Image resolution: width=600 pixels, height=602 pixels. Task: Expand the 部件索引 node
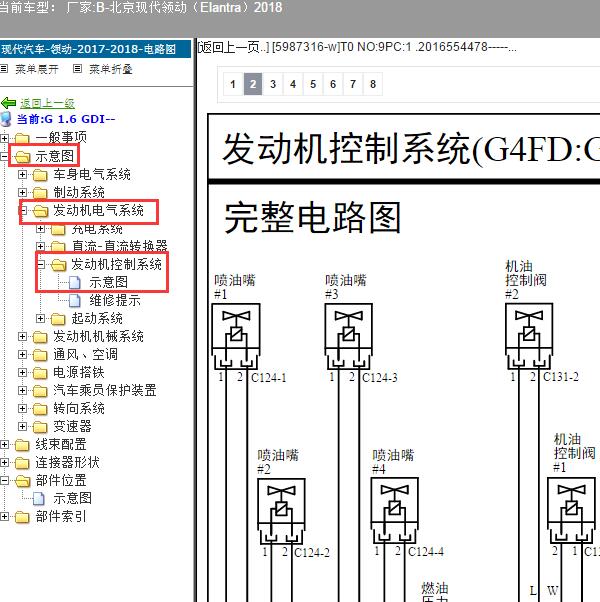[x=4, y=517]
